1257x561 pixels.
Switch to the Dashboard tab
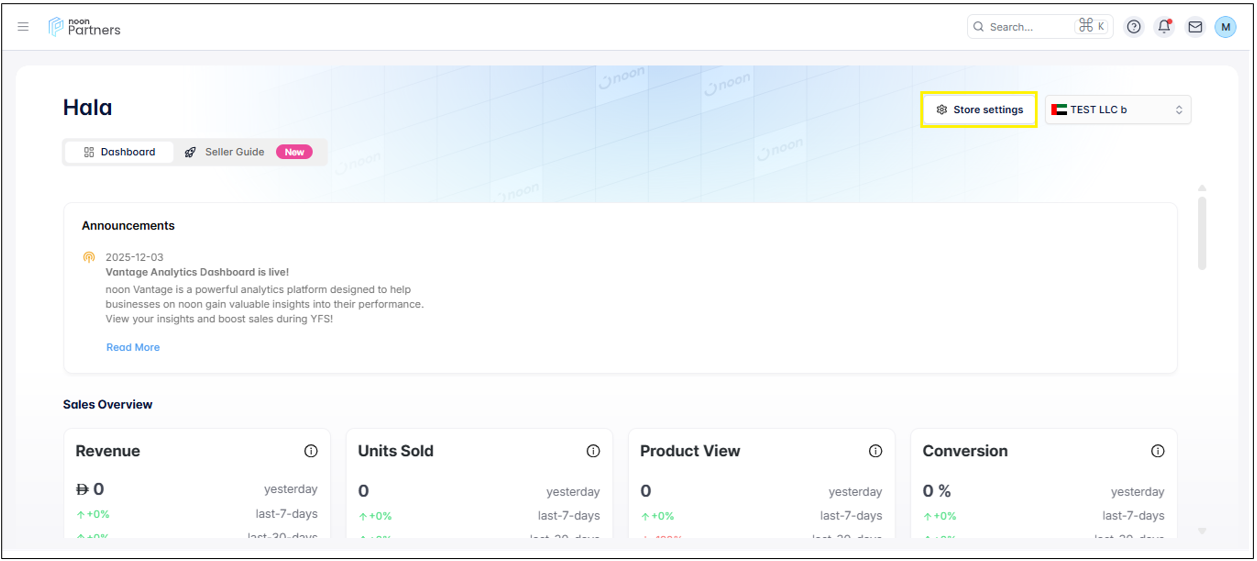[119, 152]
